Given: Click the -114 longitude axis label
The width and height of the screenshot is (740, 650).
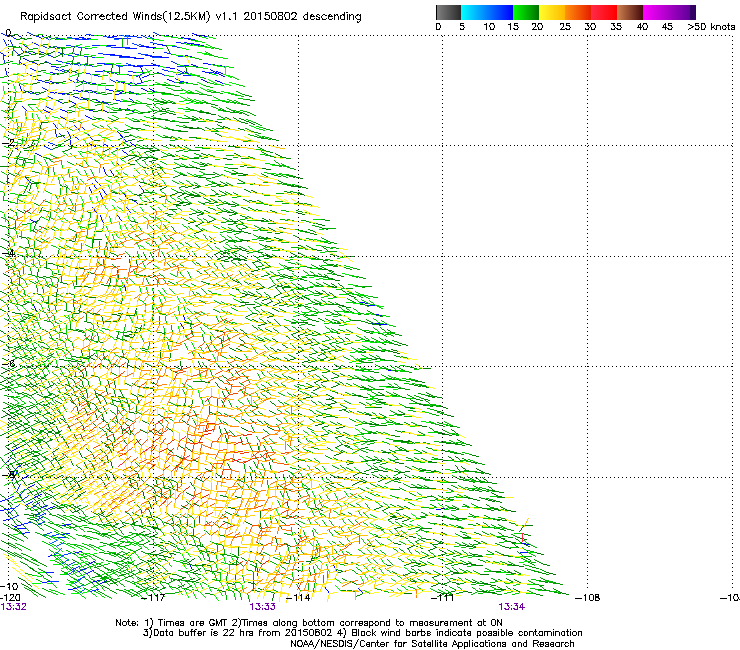Looking at the screenshot, I should [298, 598].
